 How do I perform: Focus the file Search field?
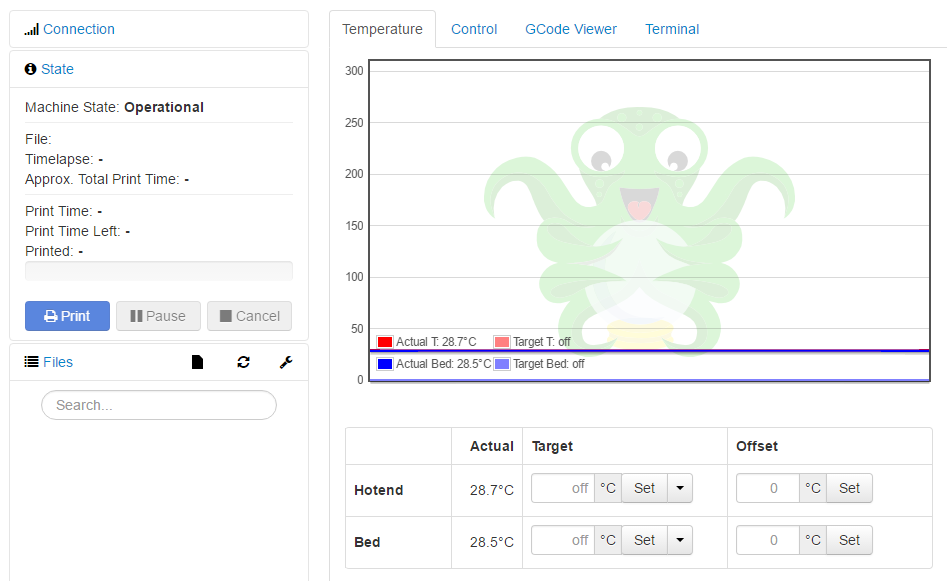point(159,405)
